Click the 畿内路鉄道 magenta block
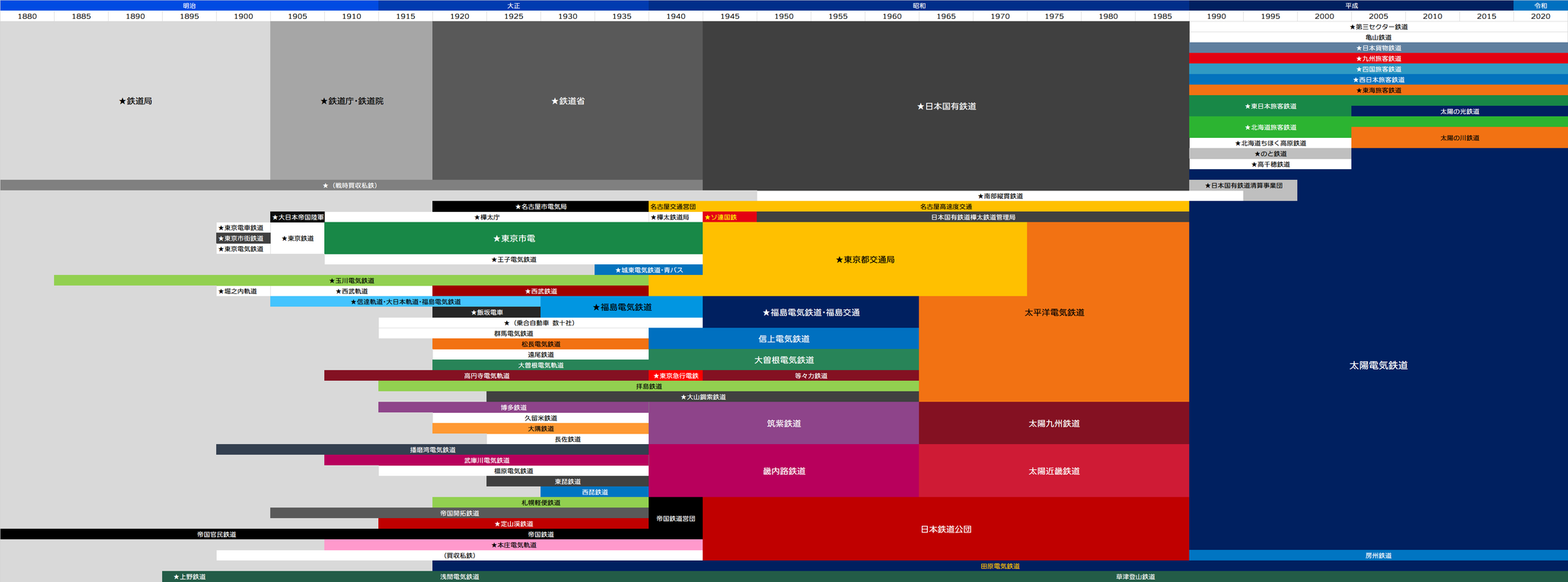Image resolution: width=1568 pixels, height=582 pixels. pos(783,471)
